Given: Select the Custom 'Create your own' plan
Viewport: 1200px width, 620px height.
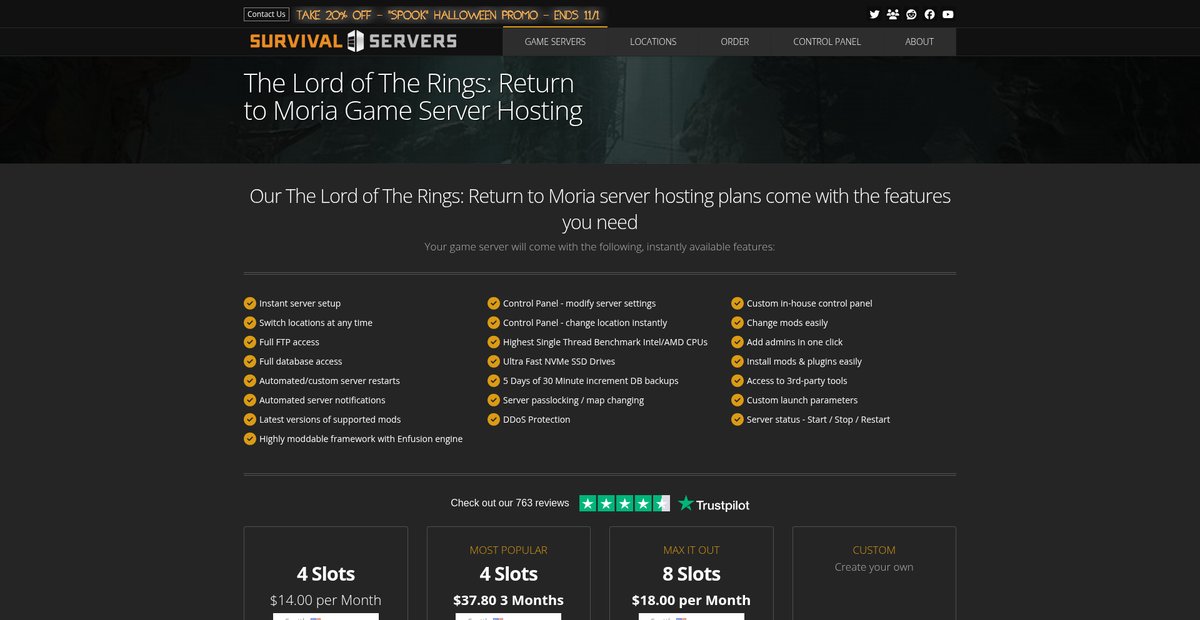Looking at the screenshot, I should 874,573.
